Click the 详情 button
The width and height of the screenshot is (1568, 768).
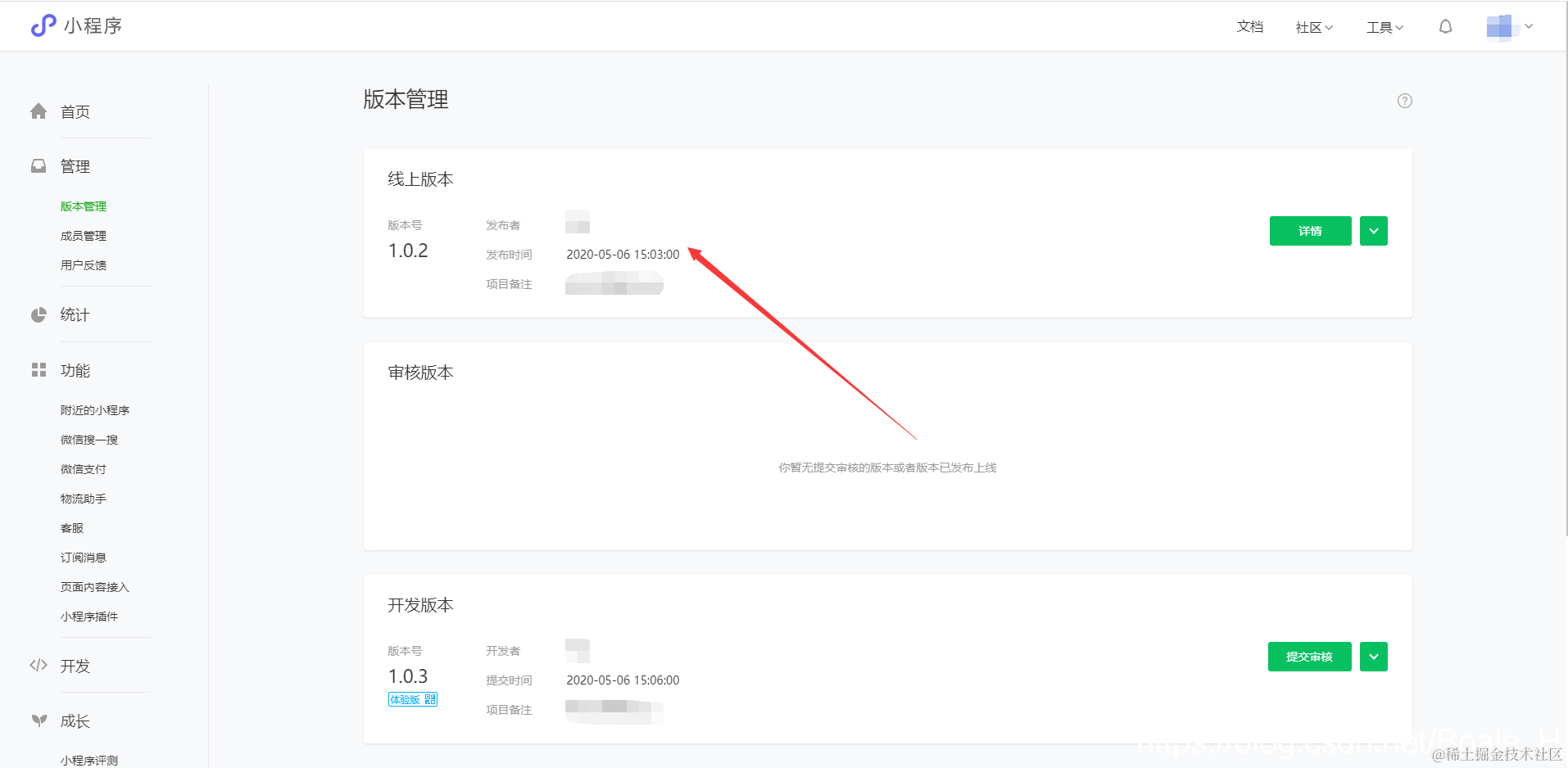click(1310, 231)
